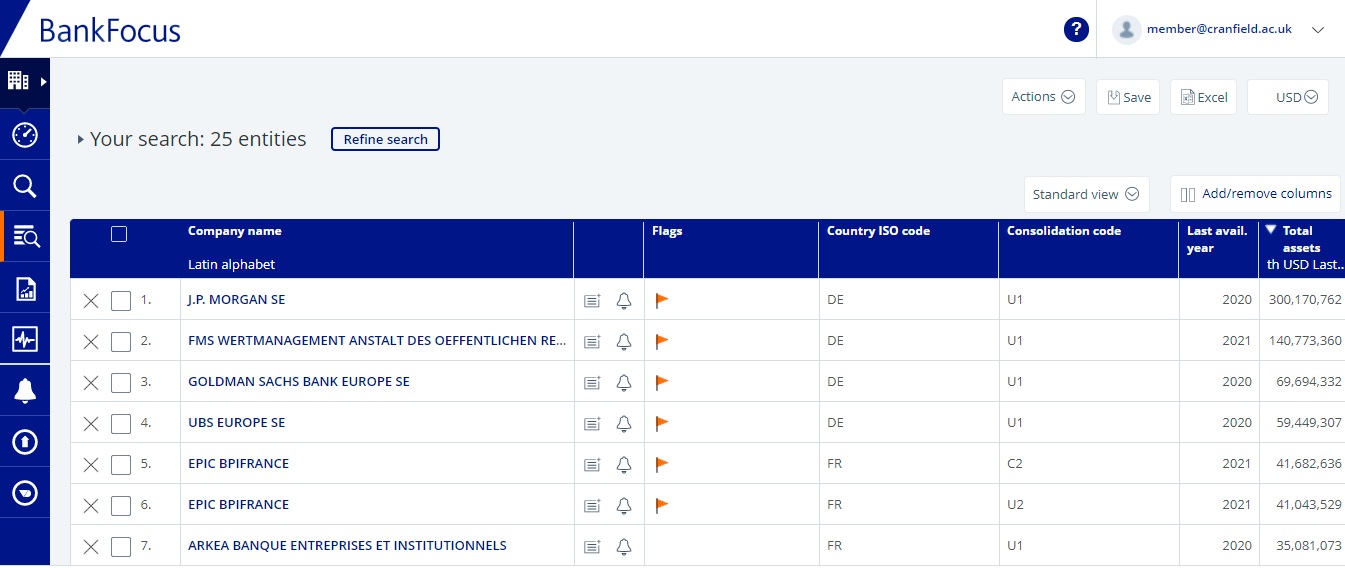Viewport: 1345px width, 568px height.
Task: Open the alerts bell icon in sidebar
Action: click(x=24, y=392)
